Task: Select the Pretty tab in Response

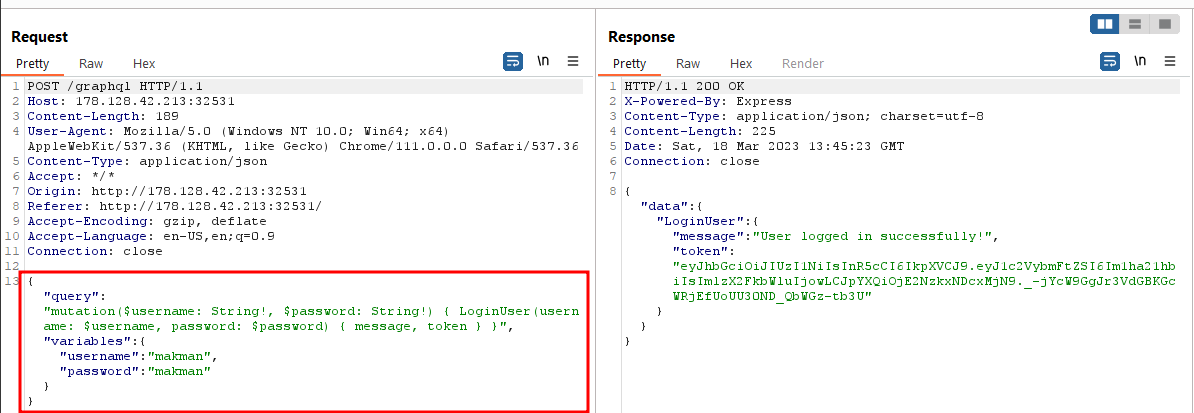Action: pos(629,63)
